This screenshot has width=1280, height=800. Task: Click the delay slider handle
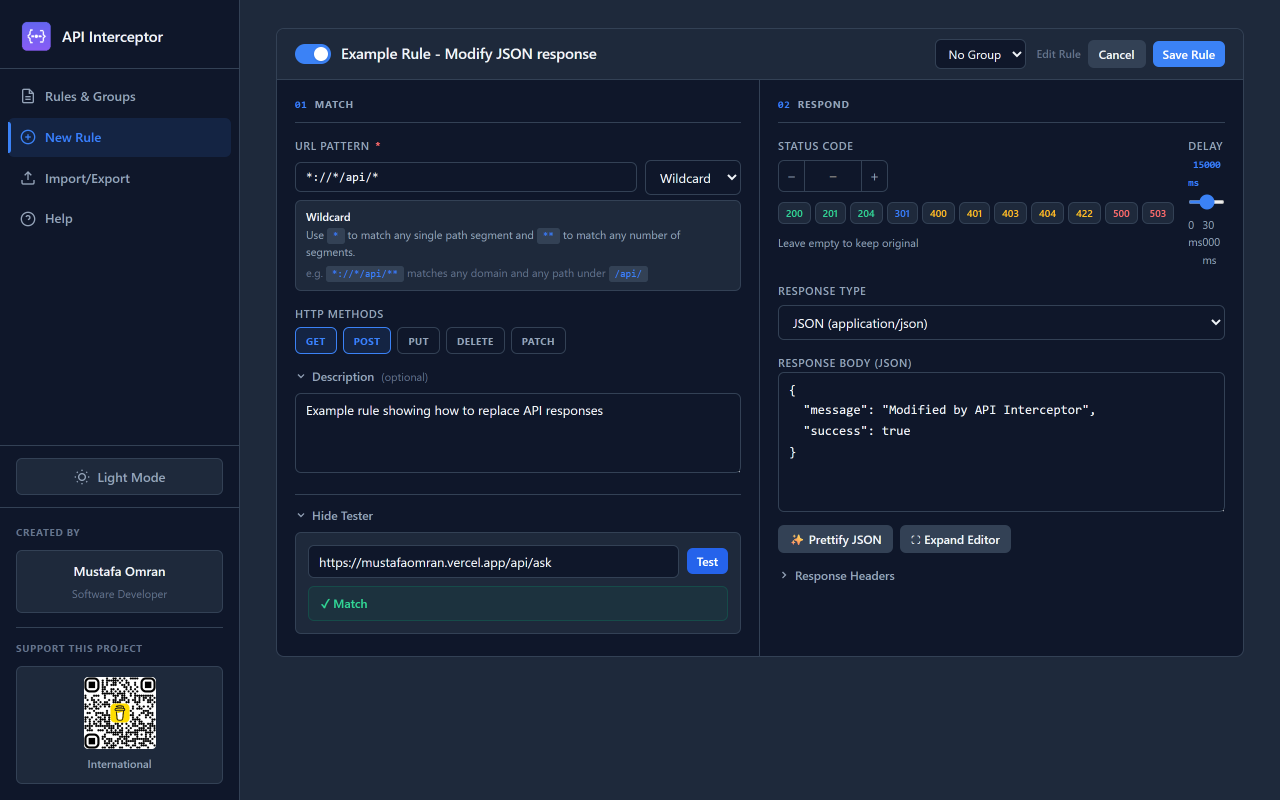click(x=1207, y=202)
